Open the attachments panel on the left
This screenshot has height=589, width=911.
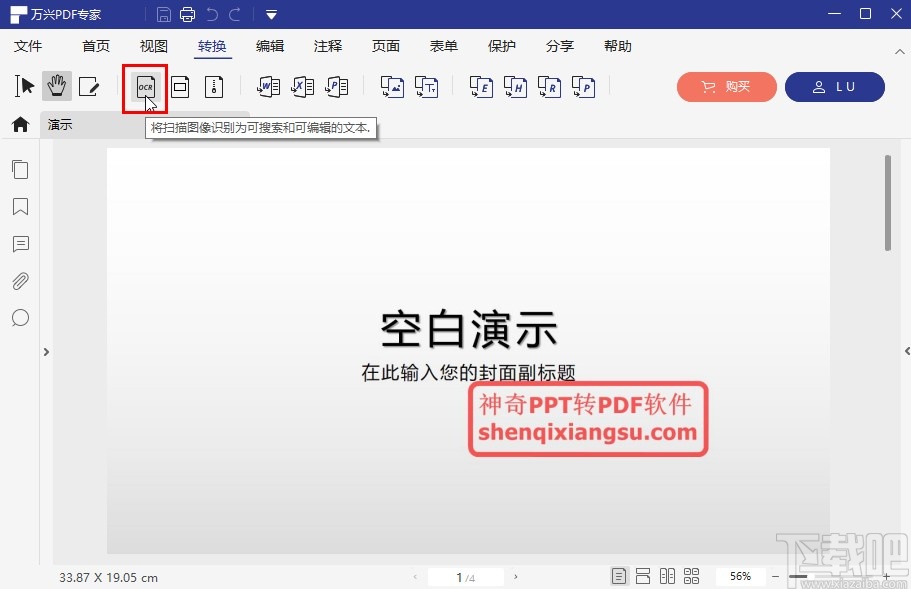[20, 281]
